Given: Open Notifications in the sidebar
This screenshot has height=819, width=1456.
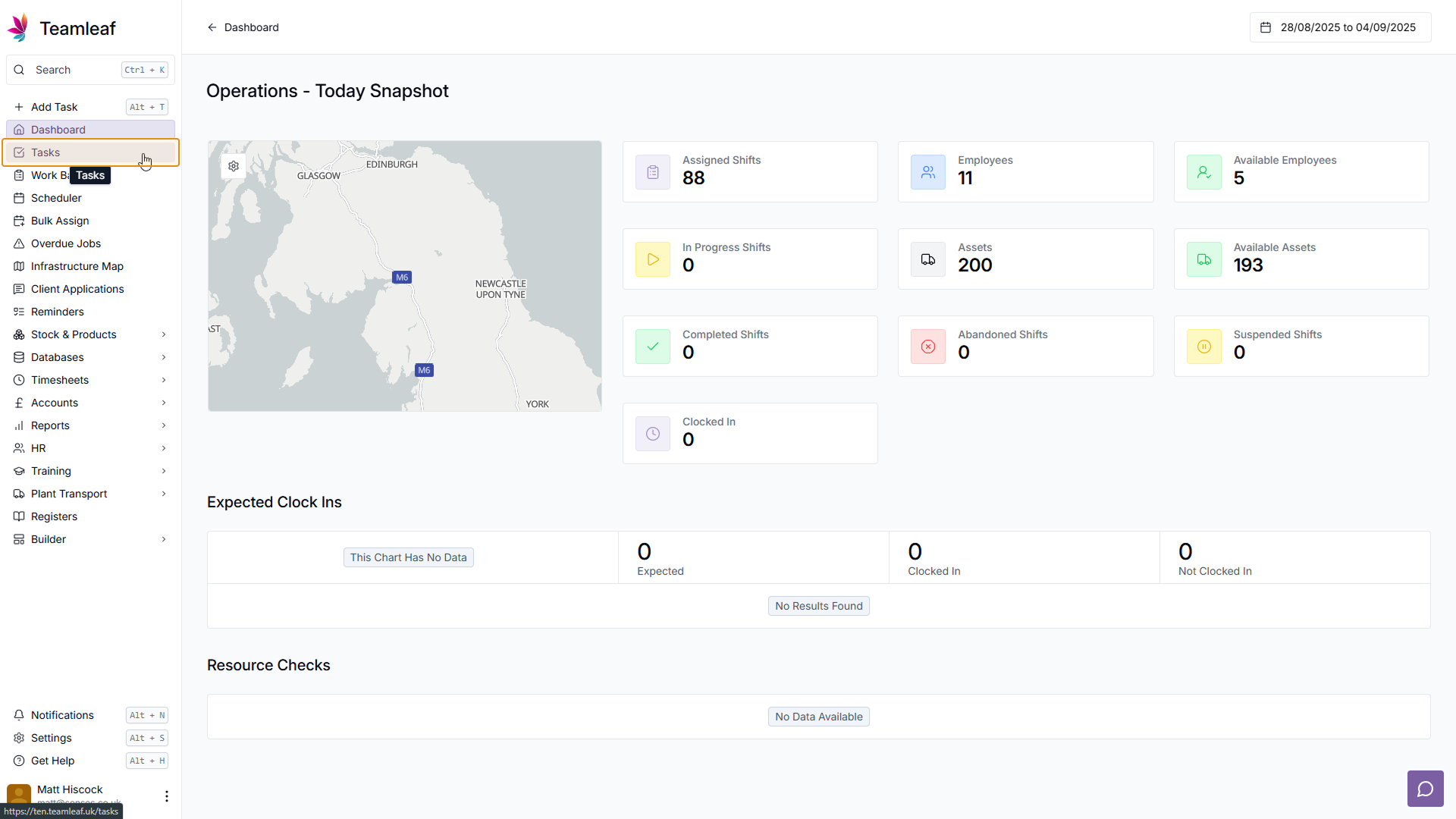Looking at the screenshot, I should point(62,715).
